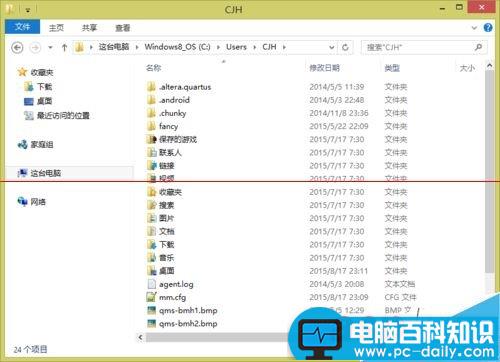This screenshot has height=362, width=500.
Task: Switch to the 共享 ribbon tab
Action: 89,28
